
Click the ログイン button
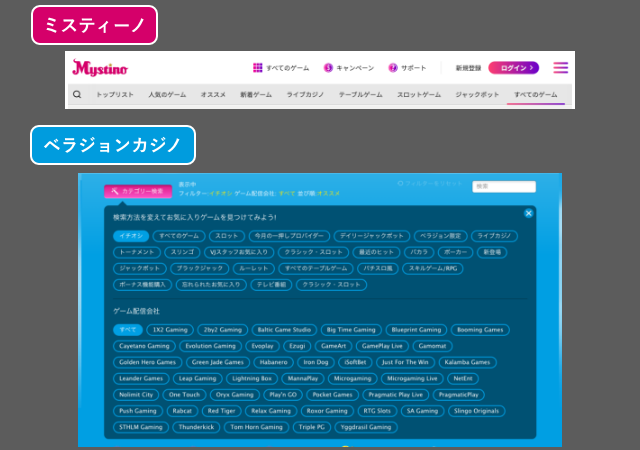click(x=513, y=68)
